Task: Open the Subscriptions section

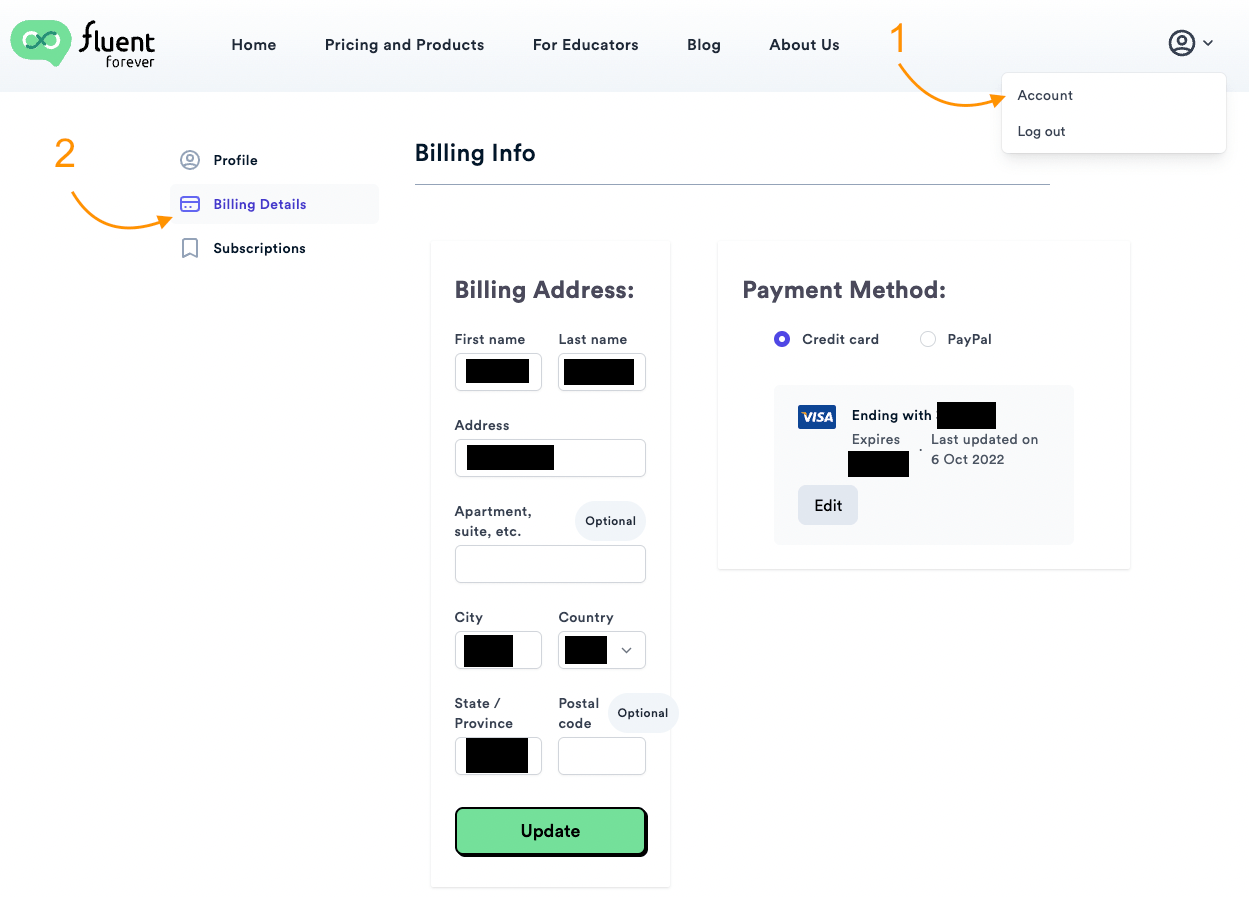Action: click(x=259, y=247)
